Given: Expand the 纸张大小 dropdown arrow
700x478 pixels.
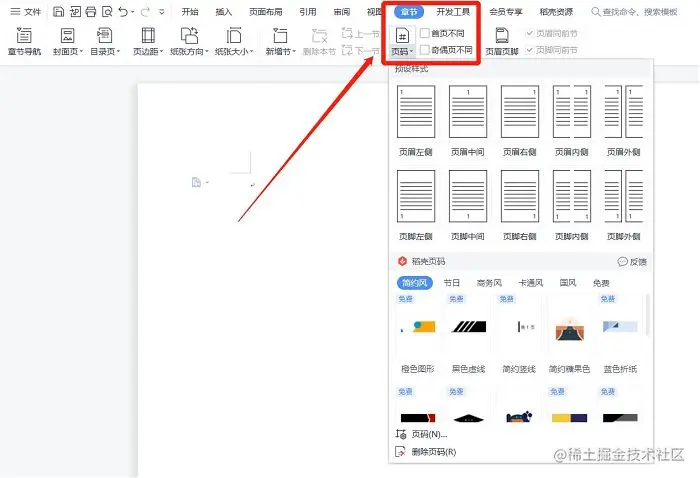Looking at the screenshot, I should (251, 51).
